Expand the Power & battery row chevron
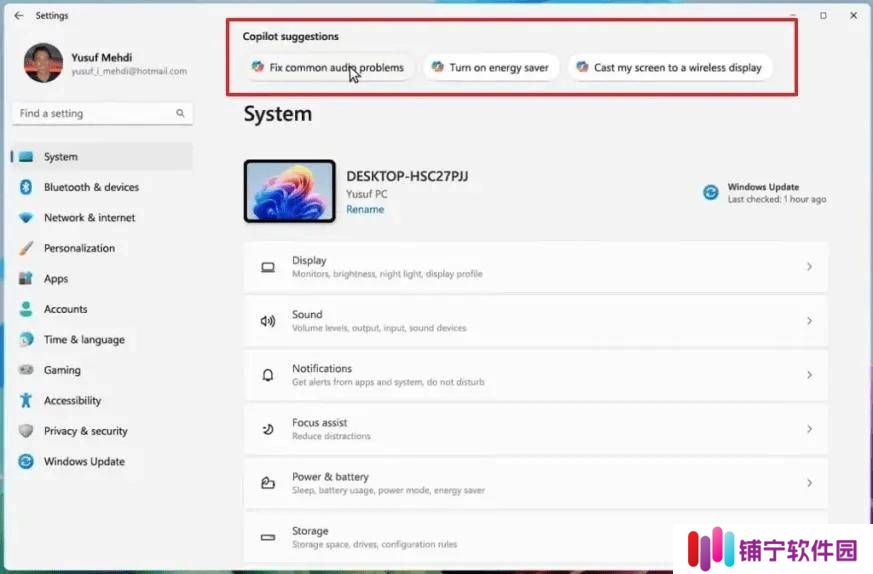This screenshot has height=574, width=873. pos(810,483)
